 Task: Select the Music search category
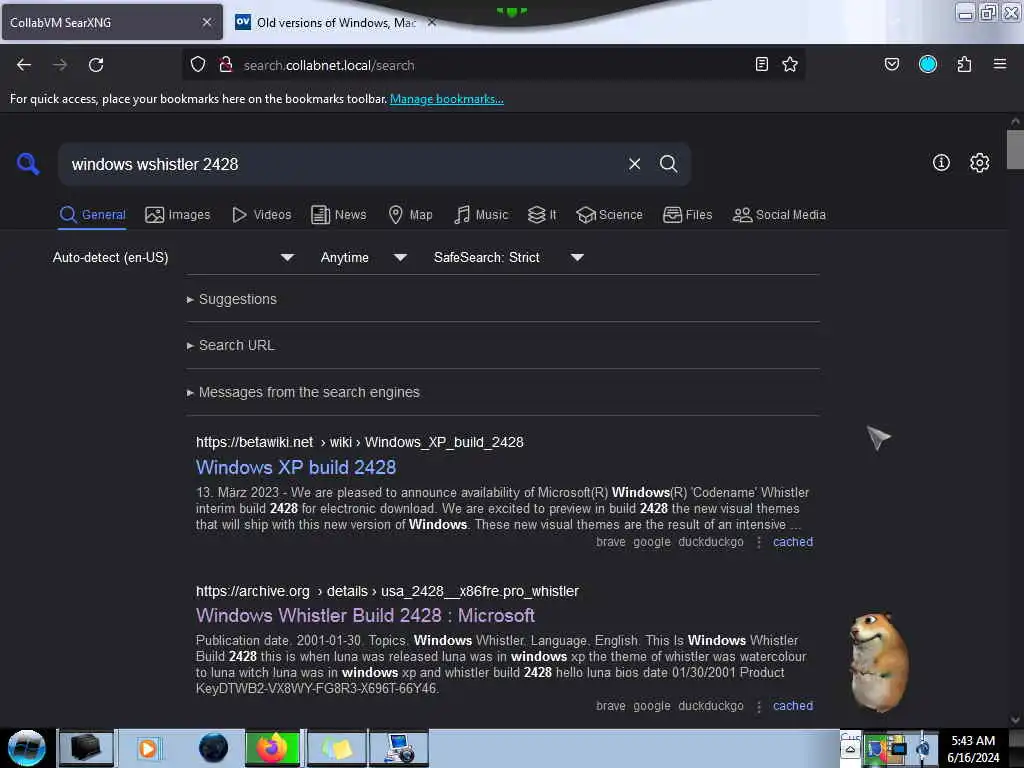(x=481, y=215)
